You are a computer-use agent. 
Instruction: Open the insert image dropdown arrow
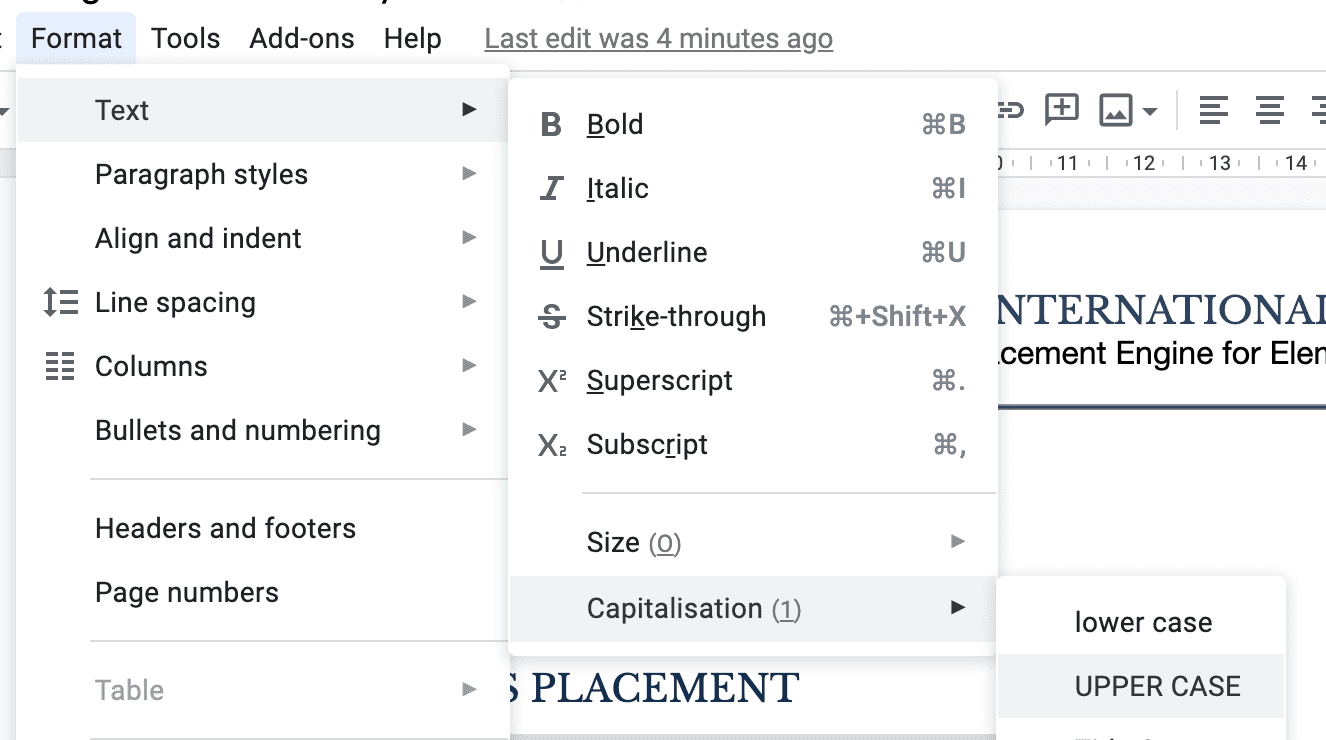pos(1150,111)
